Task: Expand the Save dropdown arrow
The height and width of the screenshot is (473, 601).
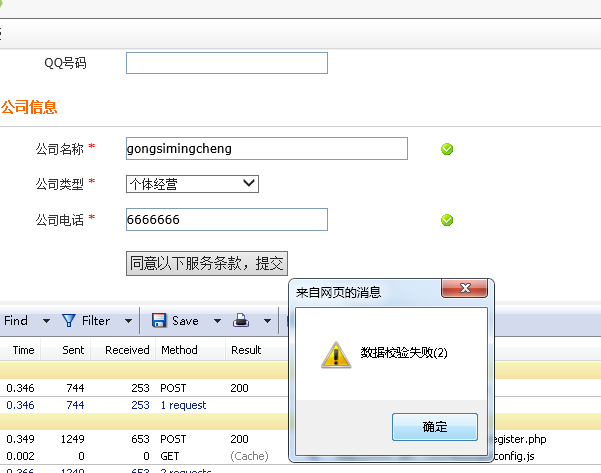Action: pyautogui.click(x=217, y=321)
